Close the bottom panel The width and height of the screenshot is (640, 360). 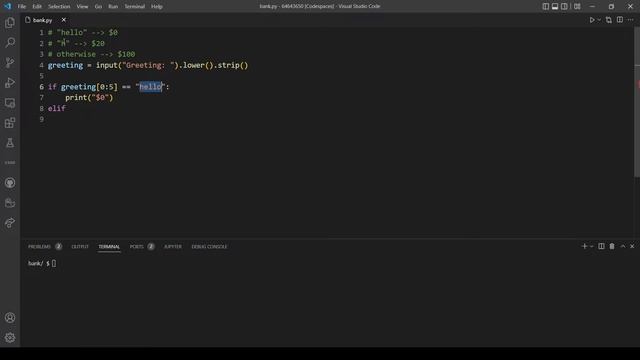click(632, 246)
